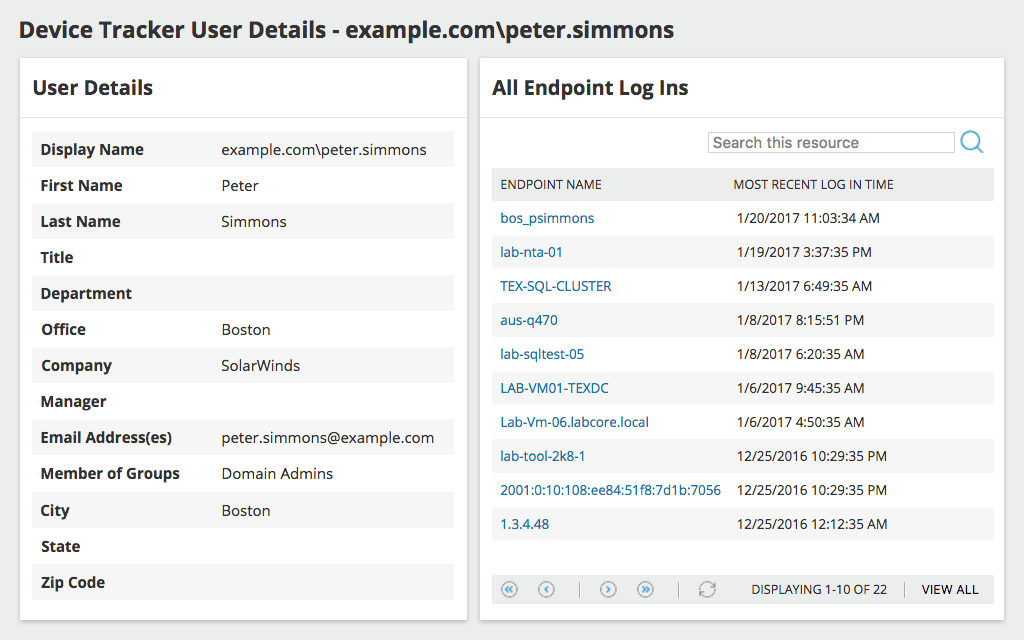Screen dimensions: 1024x640
Task: Jump to the last page with double-right-arrow icon
Action: 645,589
